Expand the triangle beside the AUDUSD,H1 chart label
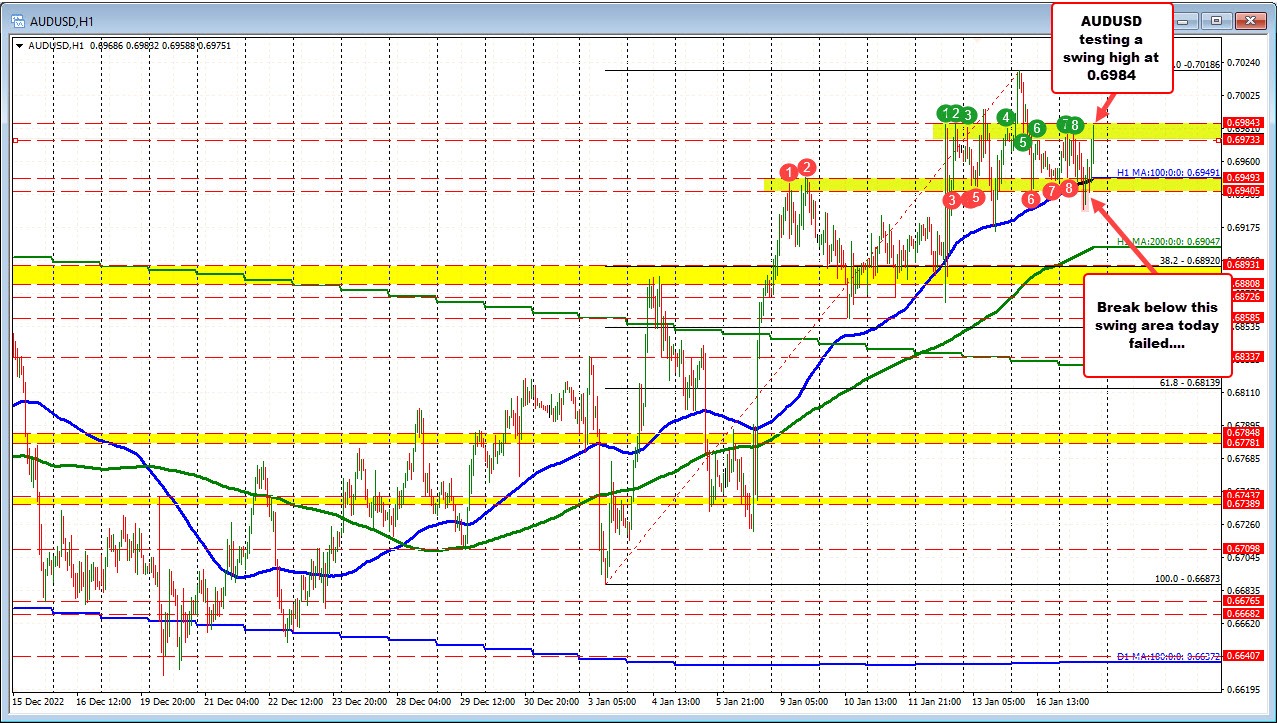 click(19, 46)
